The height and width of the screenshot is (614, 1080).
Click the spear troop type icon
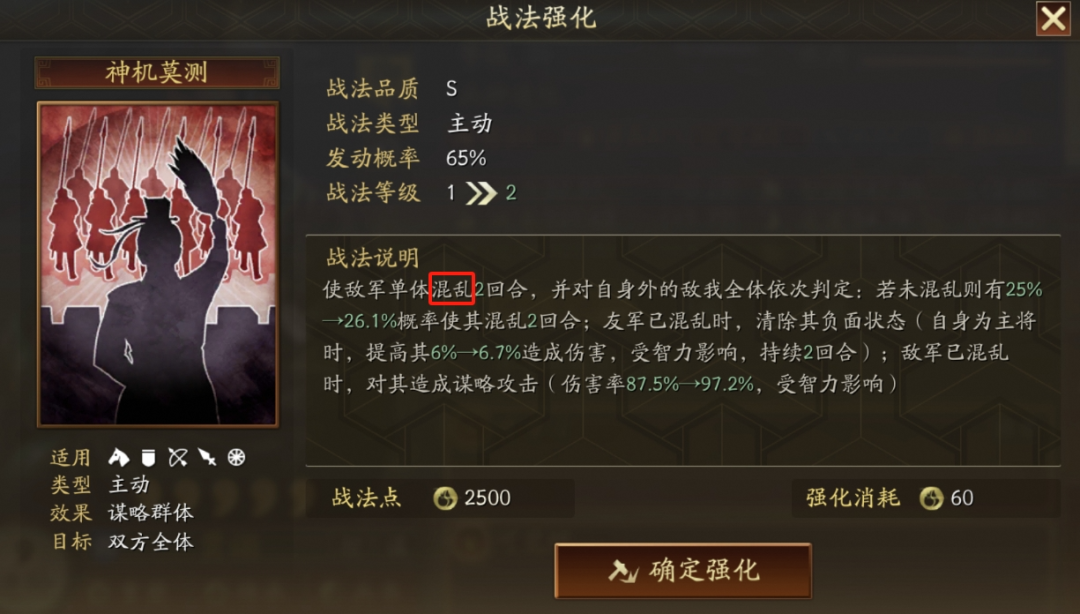207,457
